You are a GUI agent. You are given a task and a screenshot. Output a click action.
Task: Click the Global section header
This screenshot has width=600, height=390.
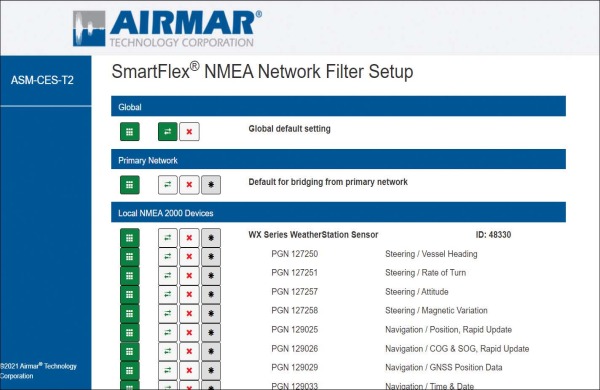click(338, 106)
